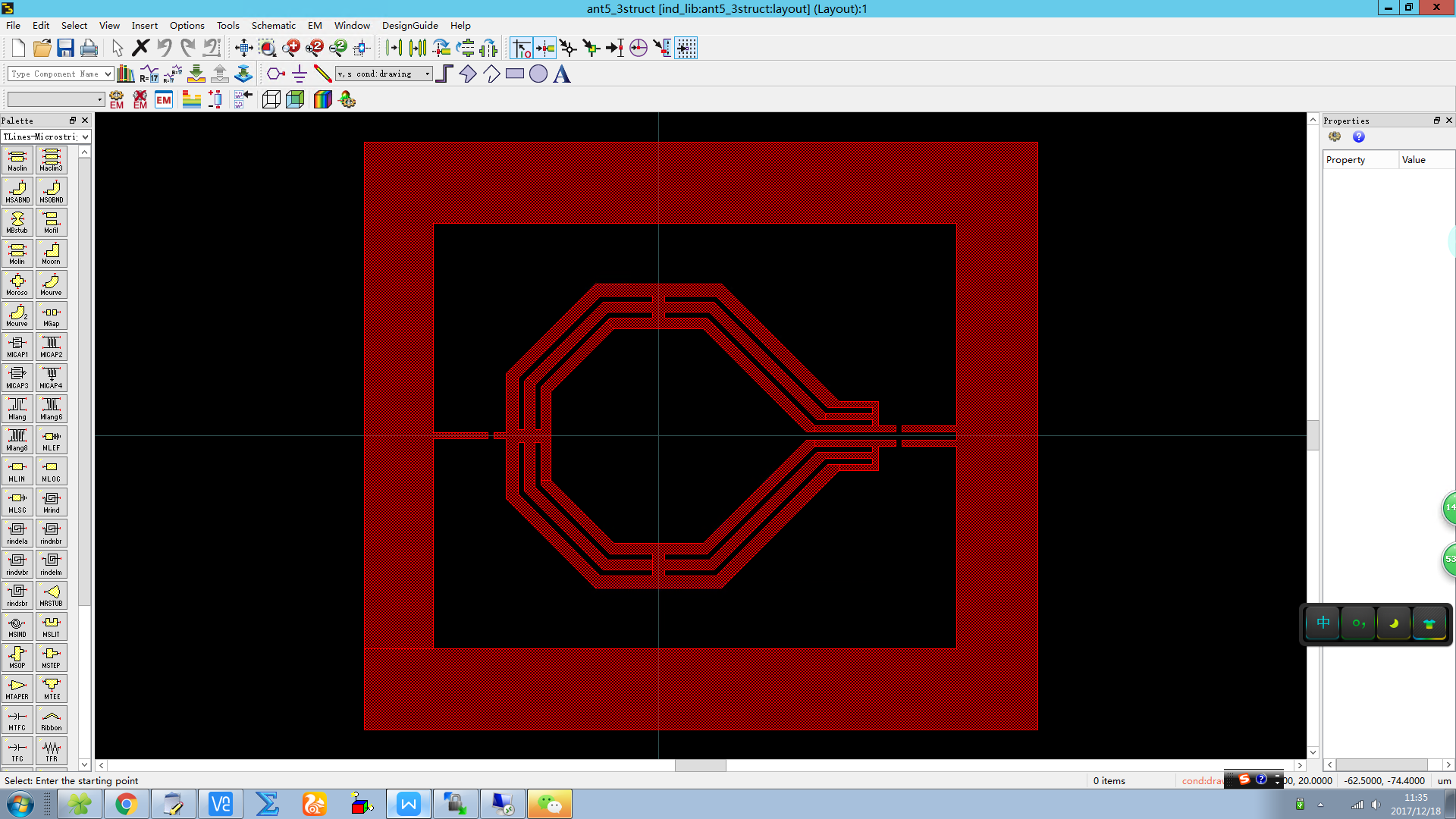
Task: Toggle grid snap mode button
Action: pos(686,49)
